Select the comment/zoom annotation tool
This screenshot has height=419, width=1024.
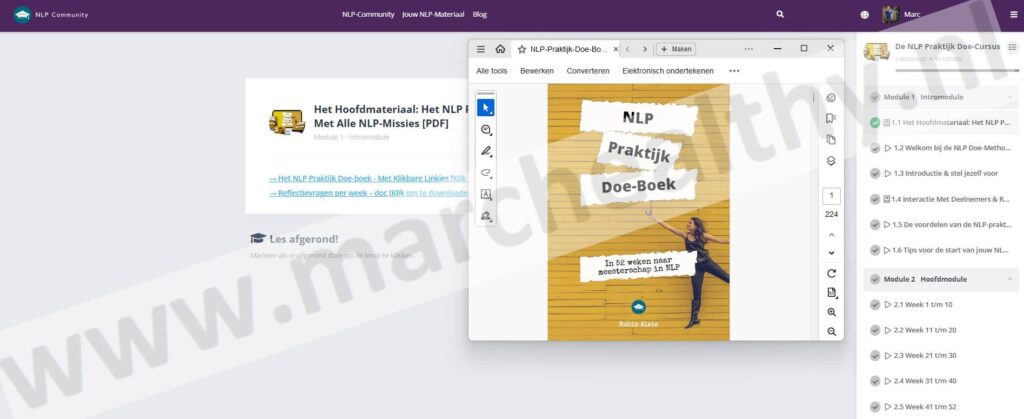click(486, 130)
